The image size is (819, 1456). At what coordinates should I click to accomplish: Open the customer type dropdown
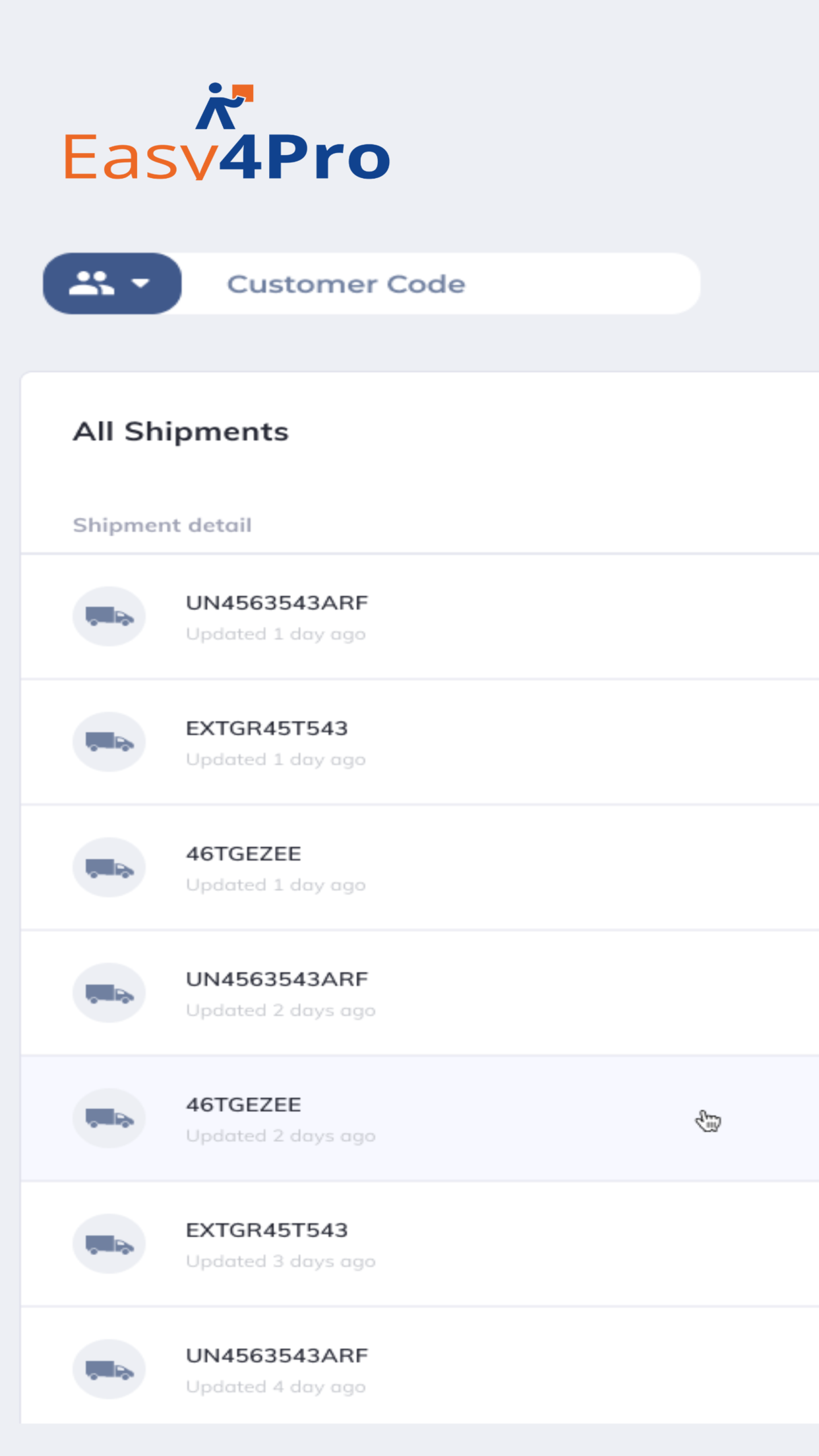[x=112, y=284]
